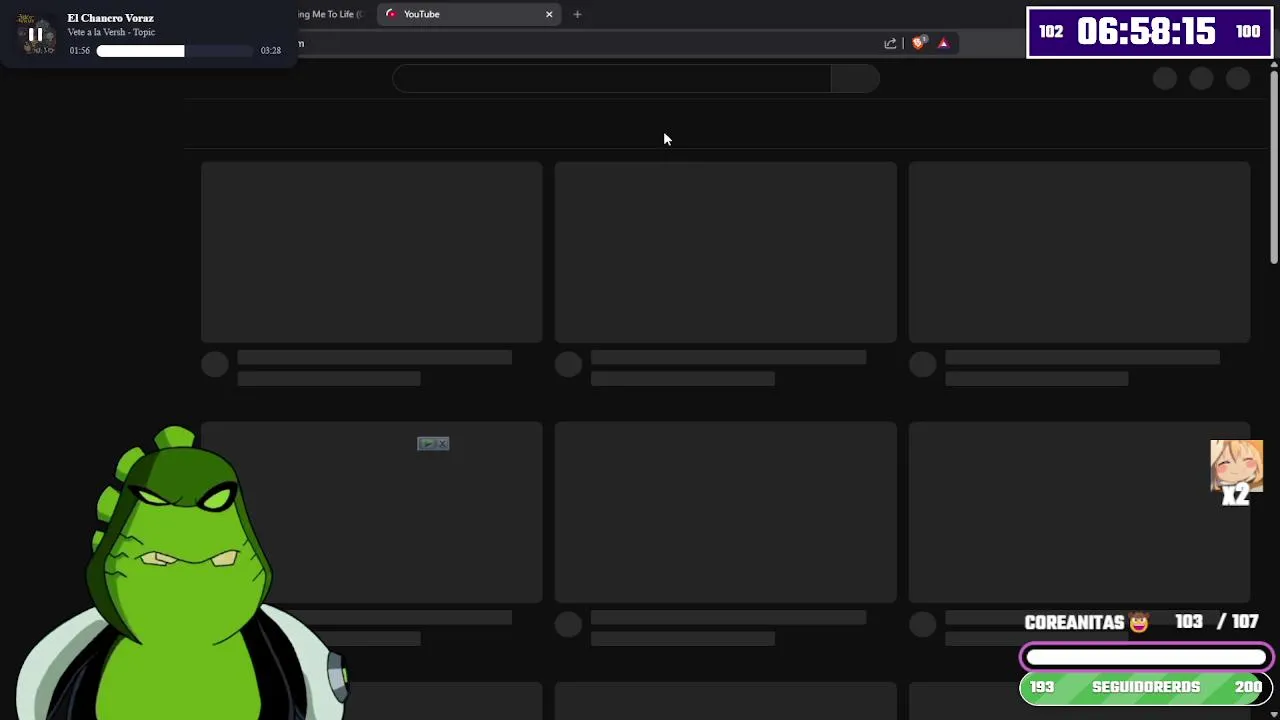Seek within the song progress bar

pos(175,51)
